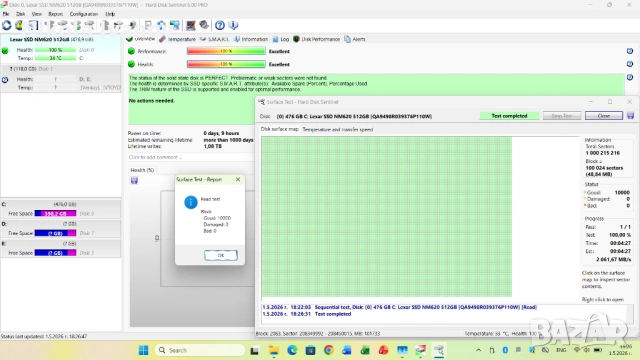The width and height of the screenshot is (640, 360).
Task: Click the save icon next to the Surface Test Close button
Action: click(630, 116)
